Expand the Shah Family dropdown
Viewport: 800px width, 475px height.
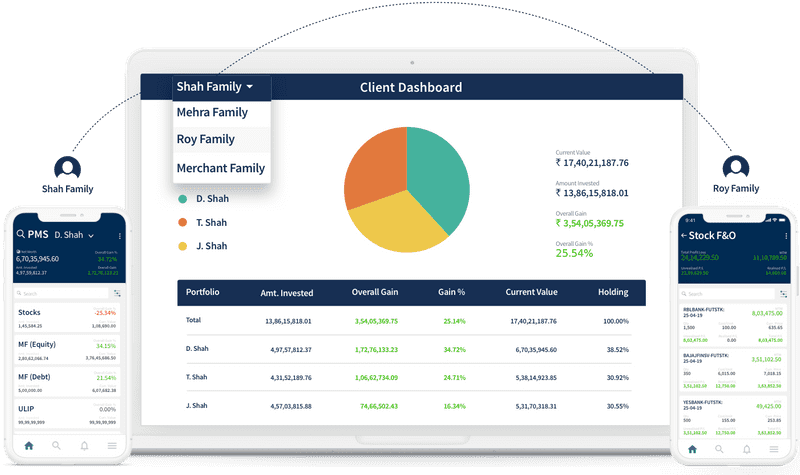[x=214, y=87]
